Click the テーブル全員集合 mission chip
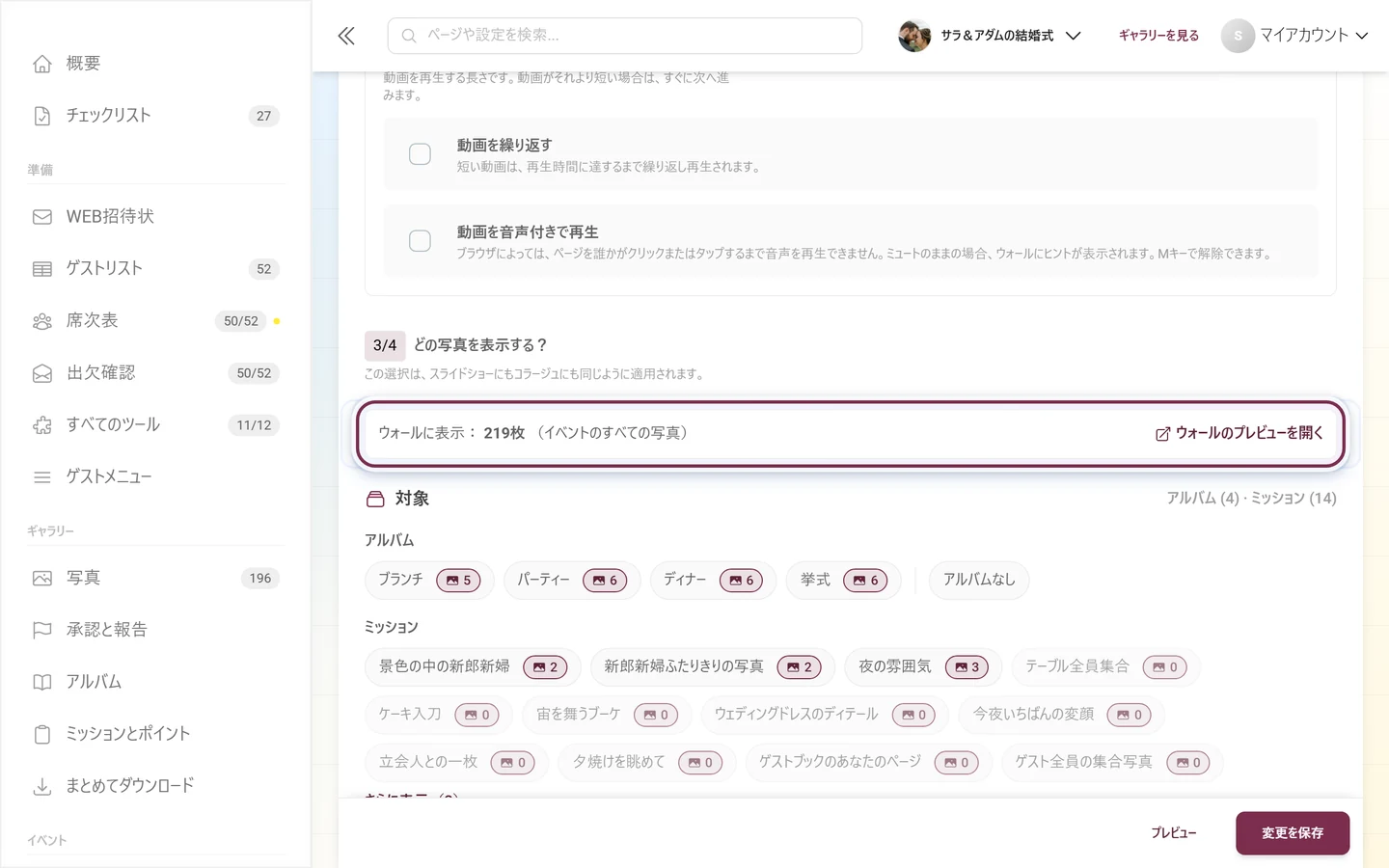The width and height of the screenshot is (1389, 868). click(x=1105, y=666)
